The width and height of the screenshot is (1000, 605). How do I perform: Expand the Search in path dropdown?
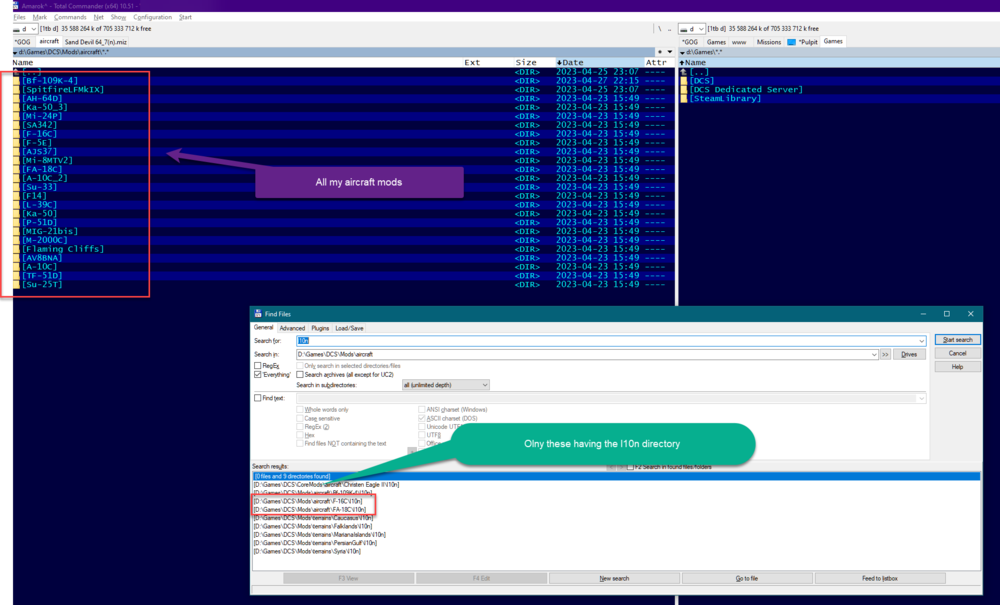[x=874, y=354]
